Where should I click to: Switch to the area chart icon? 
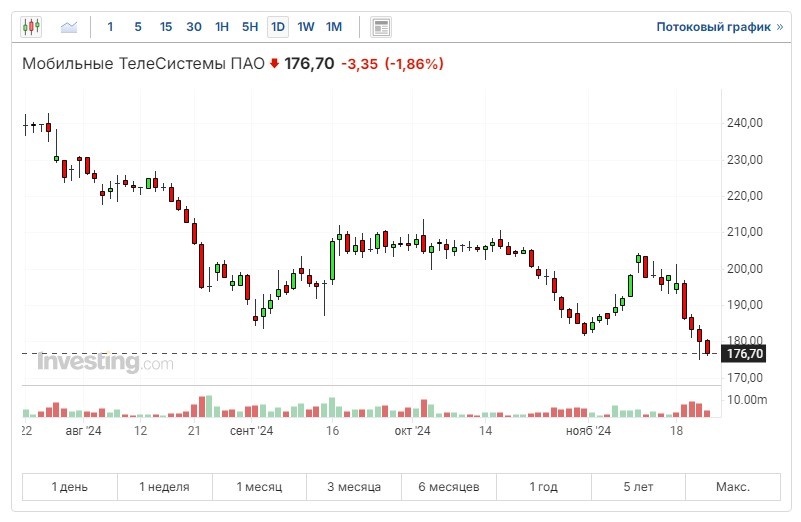(x=69, y=27)
